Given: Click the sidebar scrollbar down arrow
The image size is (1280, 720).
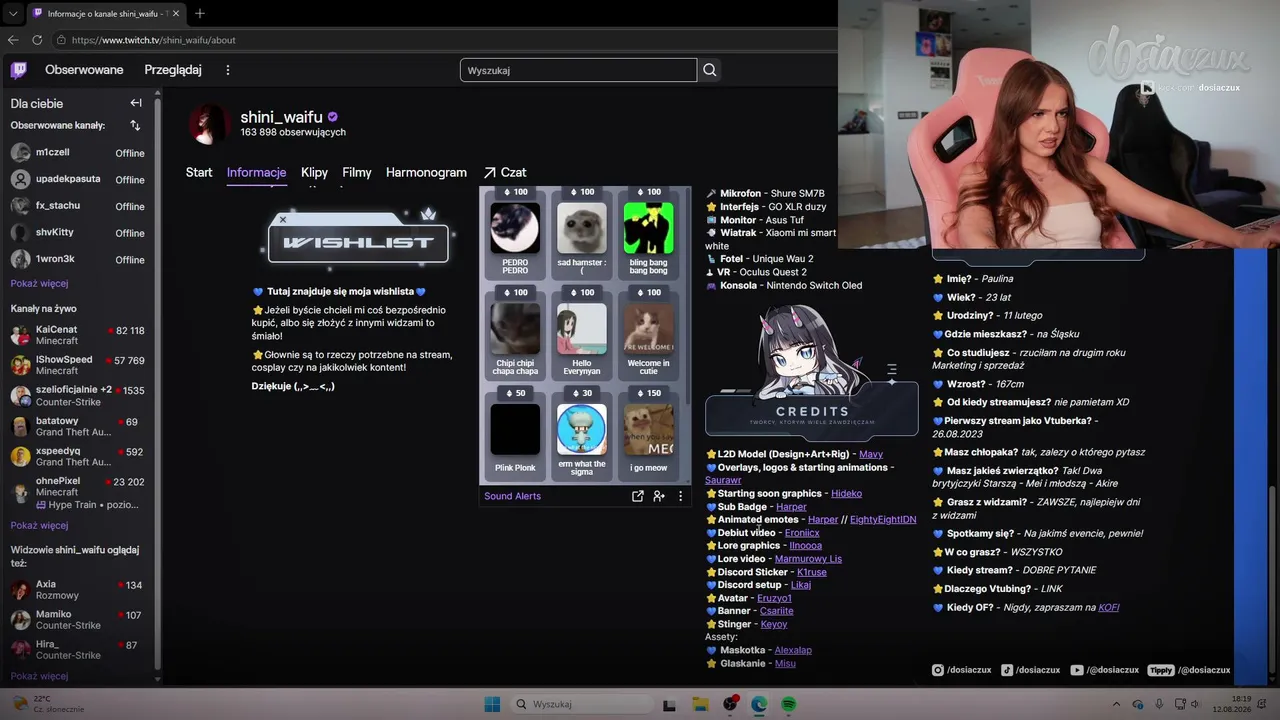Looking at the screenshot, I should tap(157, 679).
